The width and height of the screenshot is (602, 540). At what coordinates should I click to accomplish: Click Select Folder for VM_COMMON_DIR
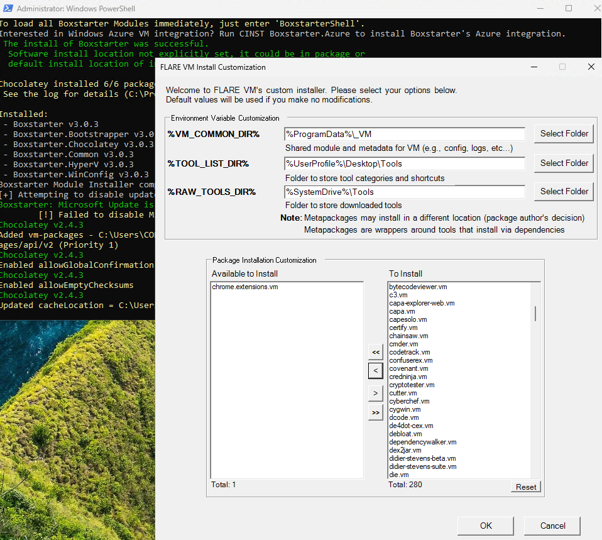[x=564, y=134]
